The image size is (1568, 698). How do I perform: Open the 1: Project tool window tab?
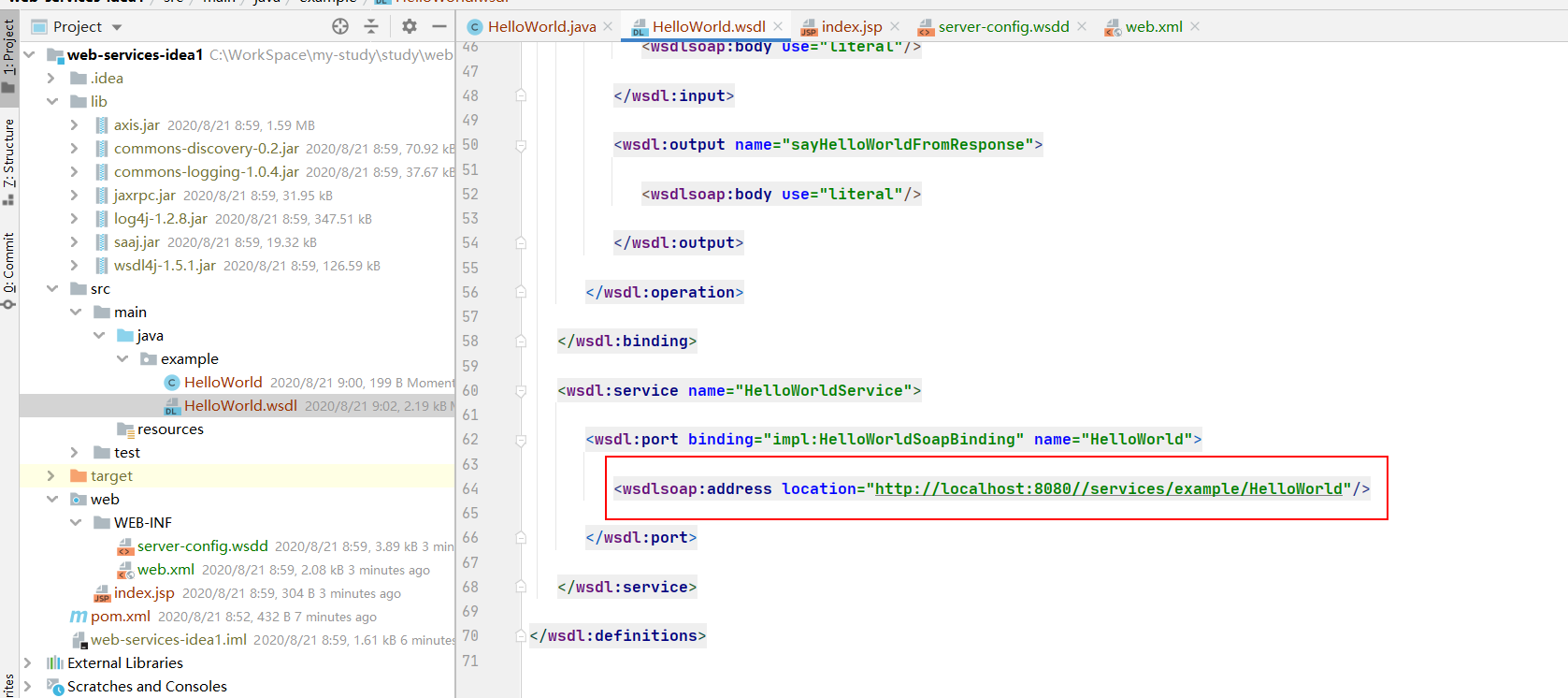pos(9,56)
